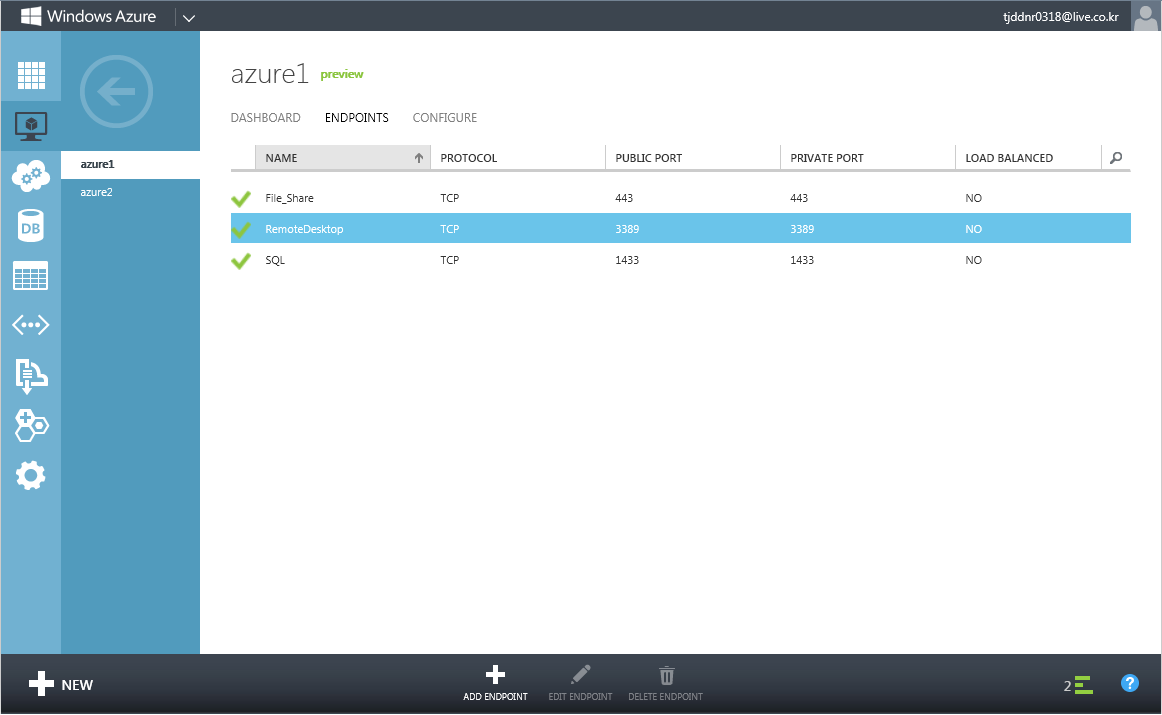Click the RemoteDesktop status checkmark
Image resolution: width=1162 pixels, height=715 pixels.
coord(241,230)
